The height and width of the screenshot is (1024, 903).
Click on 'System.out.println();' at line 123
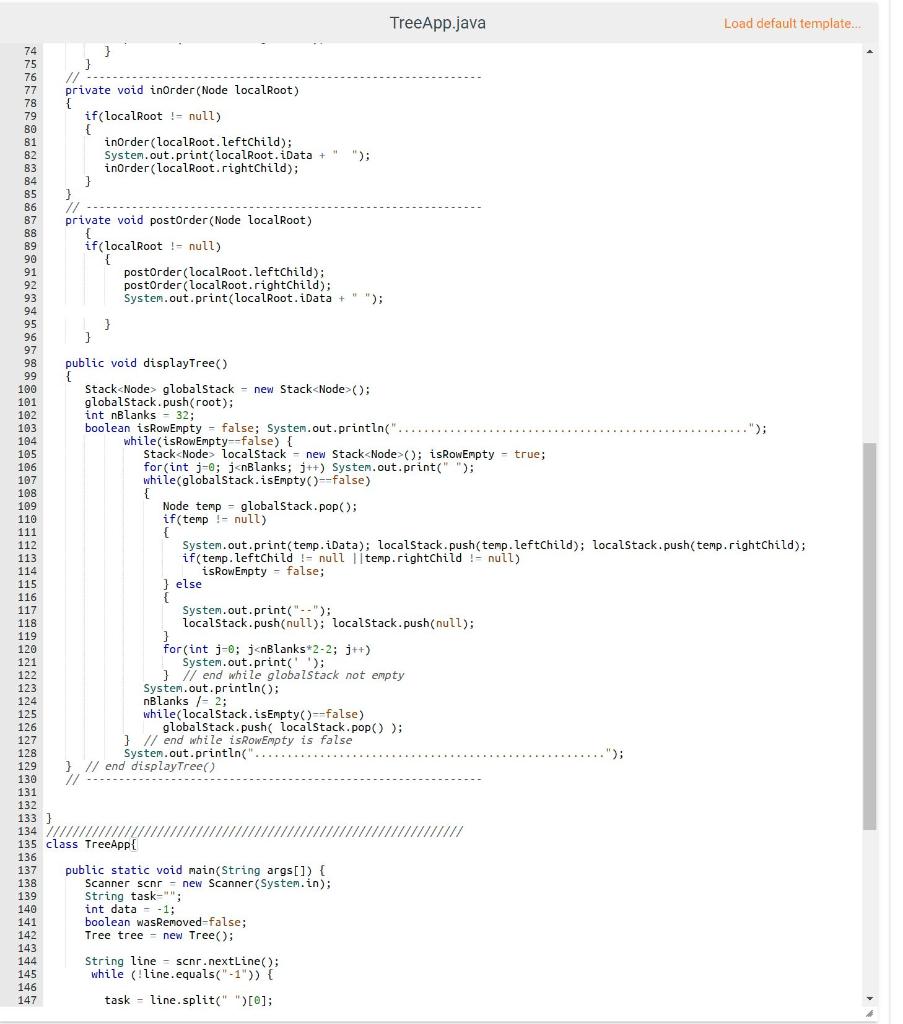(x=211, y=688)
